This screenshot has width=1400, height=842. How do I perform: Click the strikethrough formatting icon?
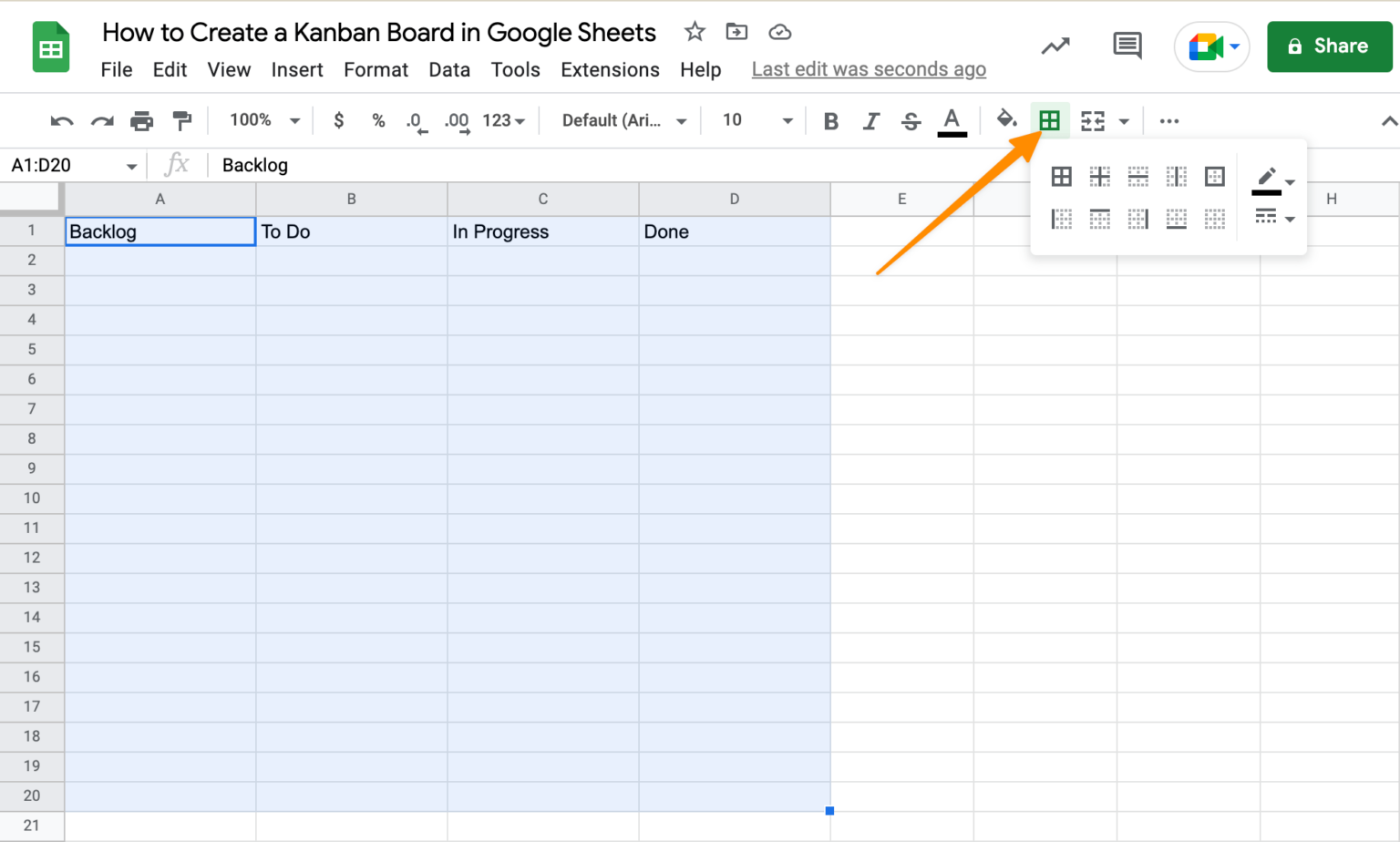[x=911, y=119]
